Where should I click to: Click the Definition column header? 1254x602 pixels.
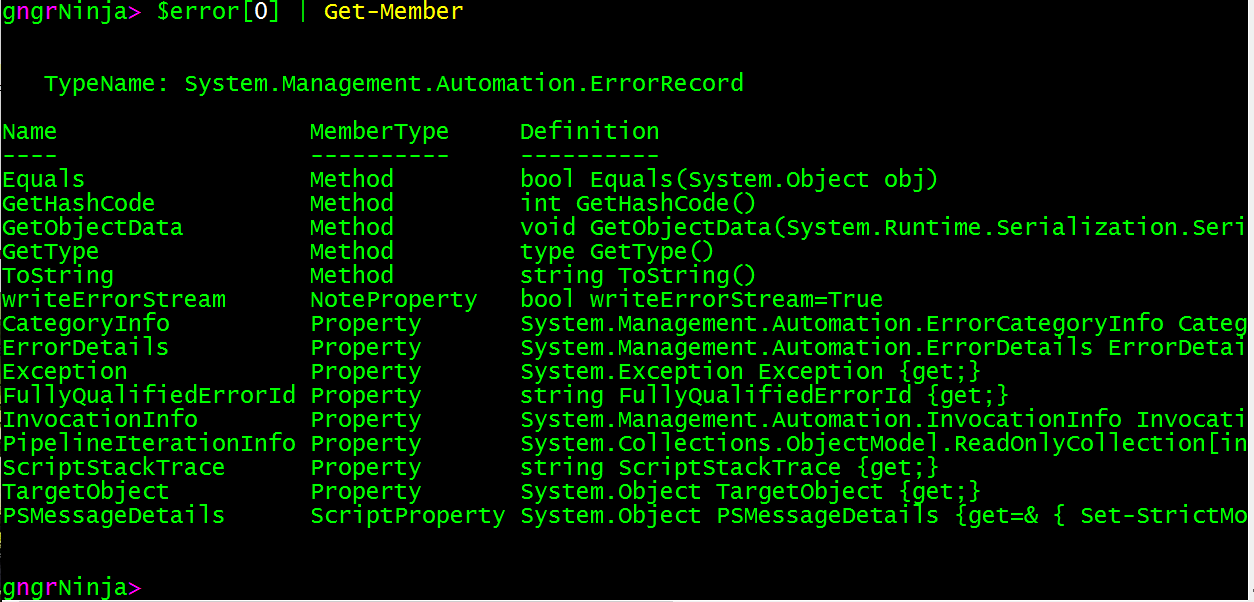(589, 131)
